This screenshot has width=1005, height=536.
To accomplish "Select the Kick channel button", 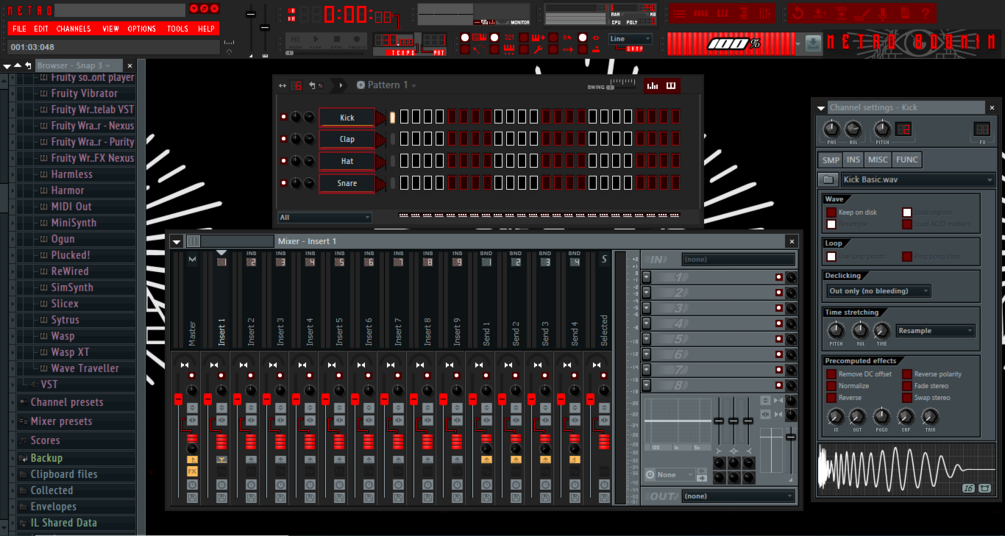I will click(x=347, y=117).
